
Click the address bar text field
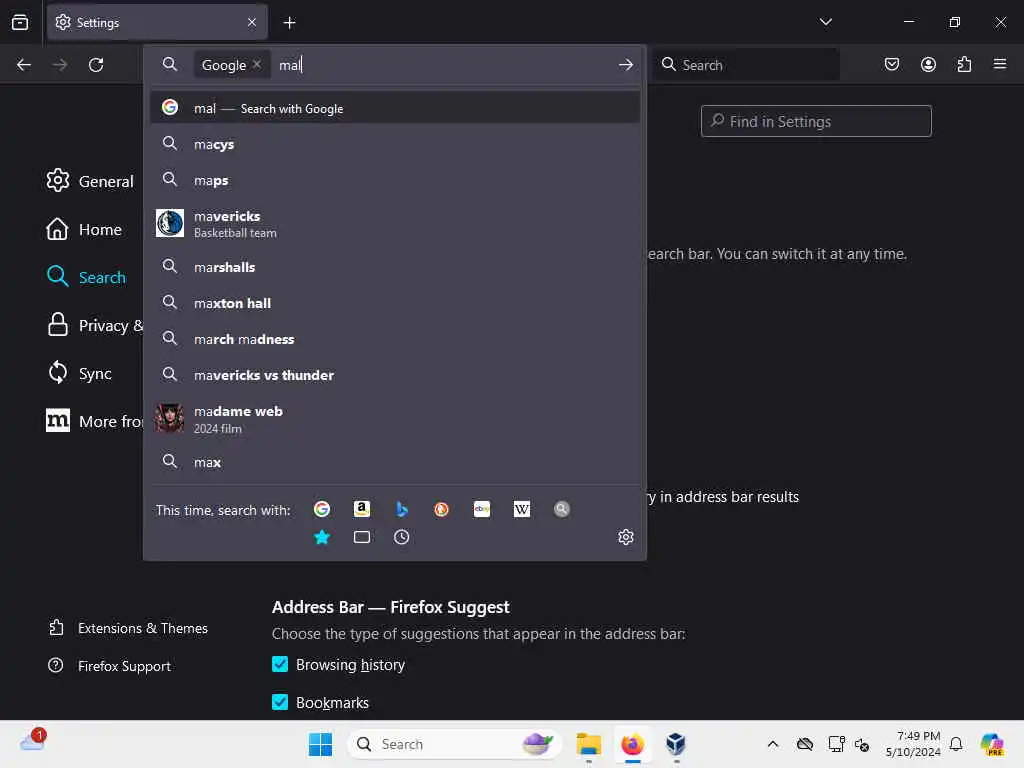pyautogui.click(x=444, y=65)
